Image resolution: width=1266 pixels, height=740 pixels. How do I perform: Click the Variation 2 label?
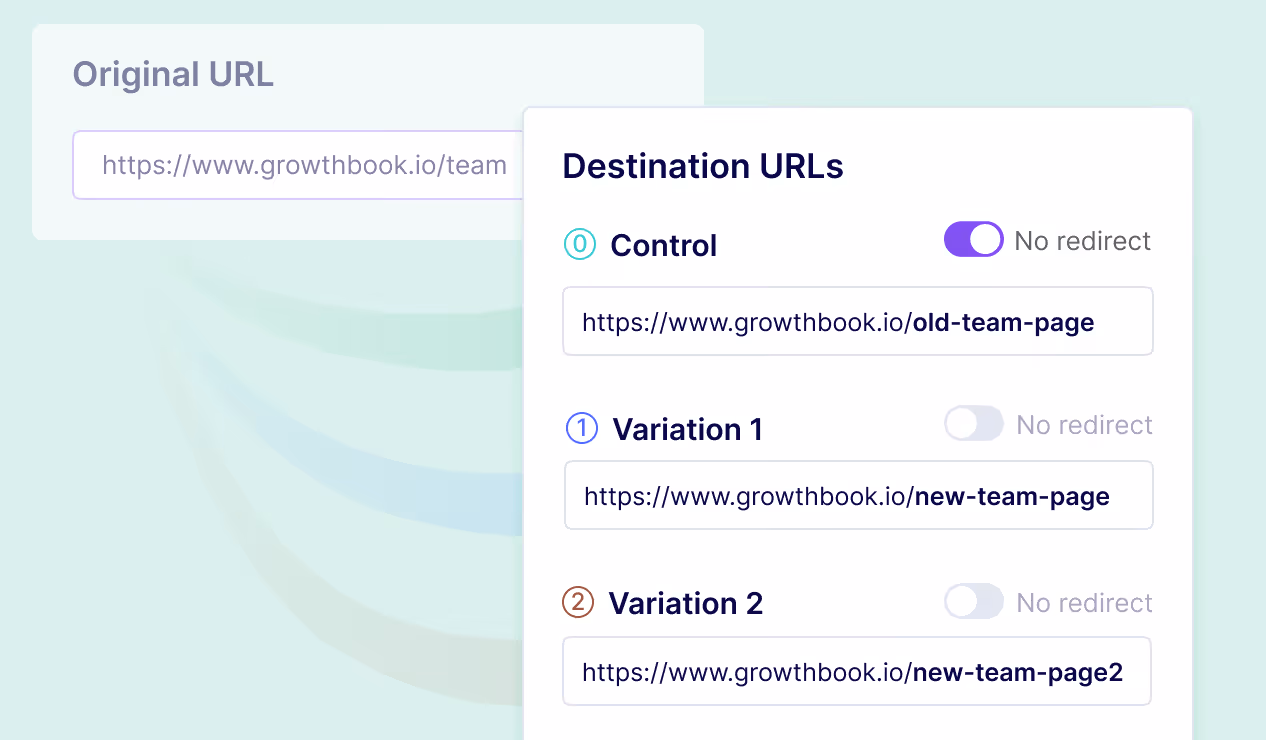pos(686,603)
